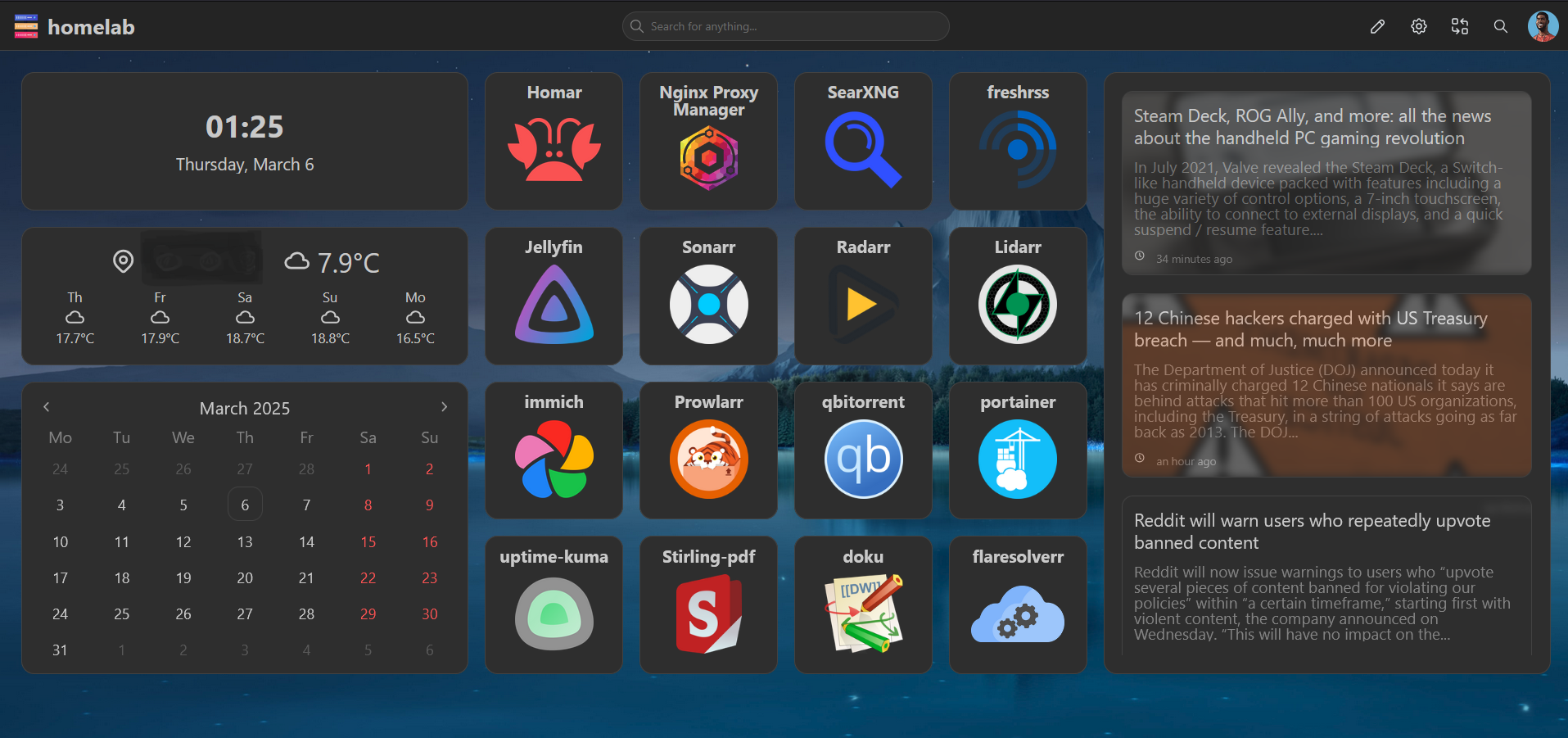Launch Stirling-pdf
Viewport: 1568px width, 738px height.
(708, 605)
